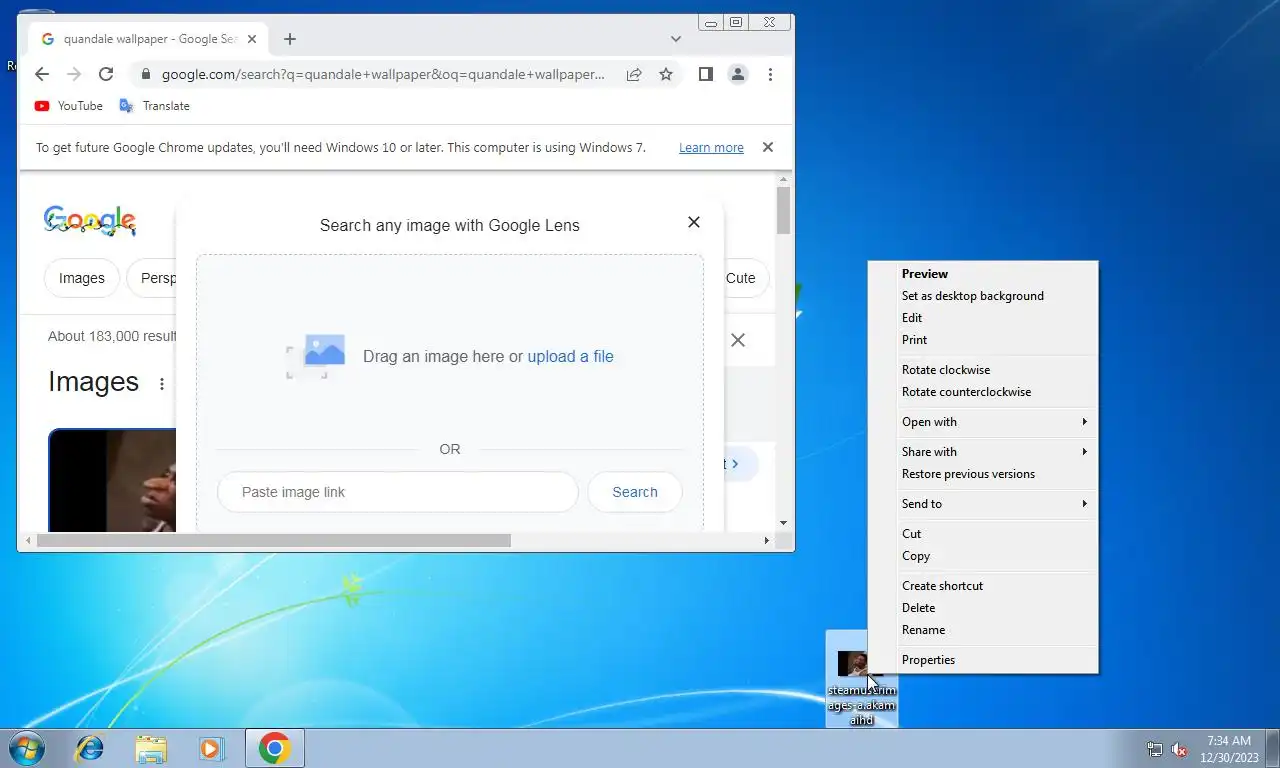Viewport: 1280px width, 768px height.
Task: Open Windows Explorer from taskbar
Action: point(151,748)
